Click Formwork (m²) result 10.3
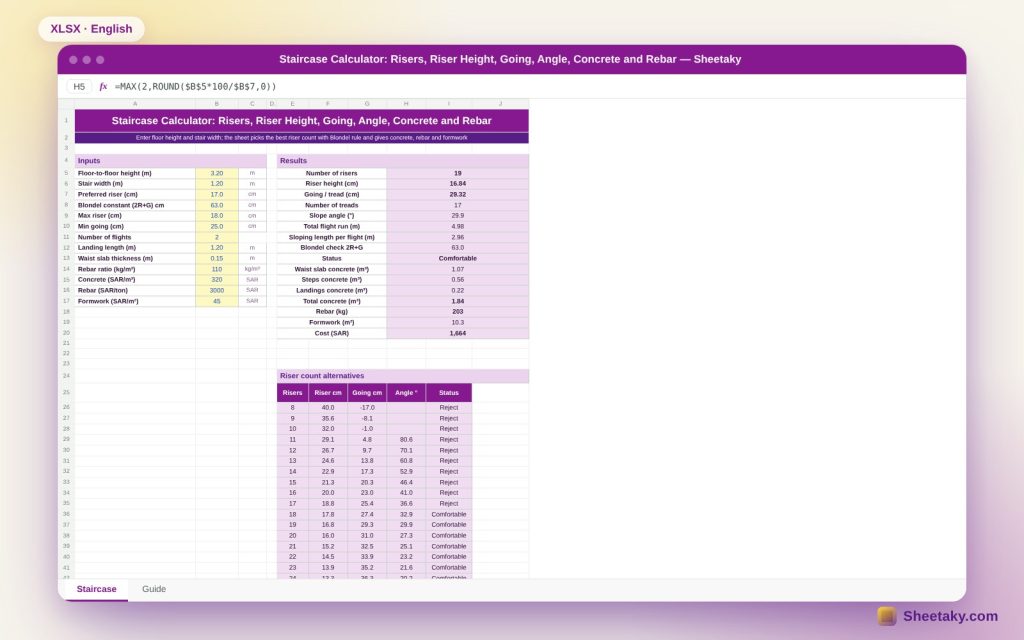1024x640 pixels. [x=458, y=323]
